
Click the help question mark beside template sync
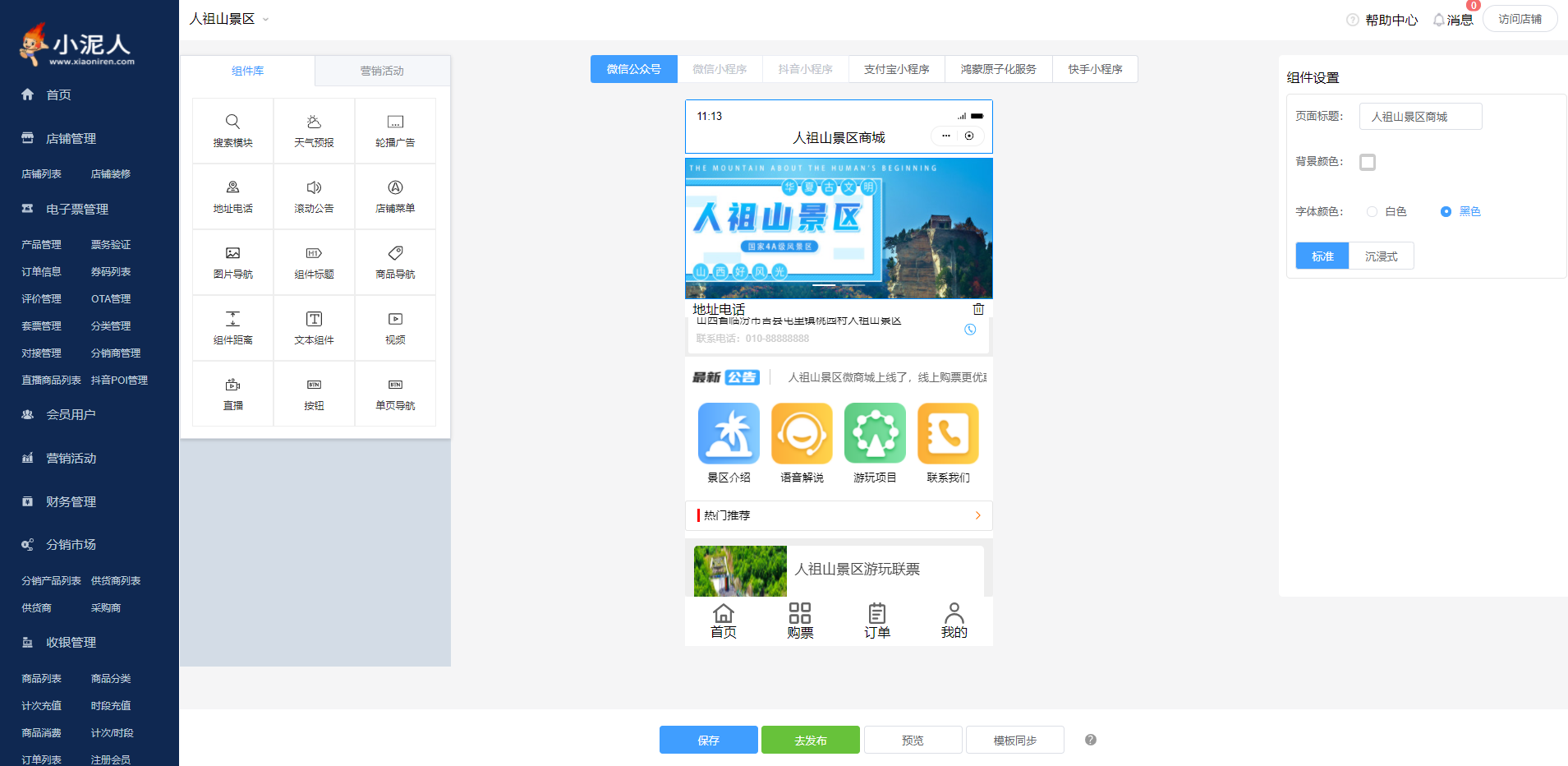1090,740
